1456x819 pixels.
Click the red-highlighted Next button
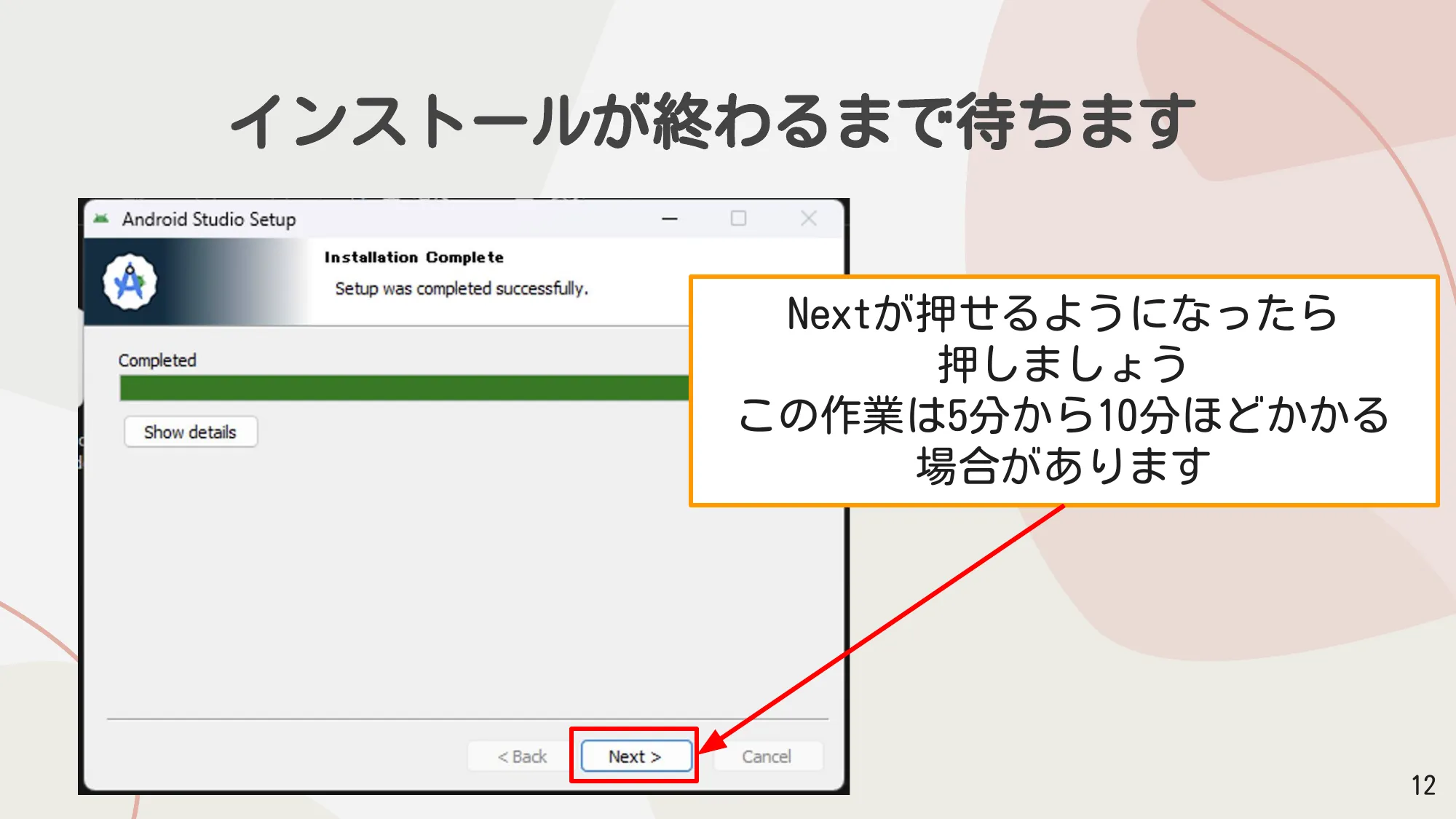click(635, 756)
